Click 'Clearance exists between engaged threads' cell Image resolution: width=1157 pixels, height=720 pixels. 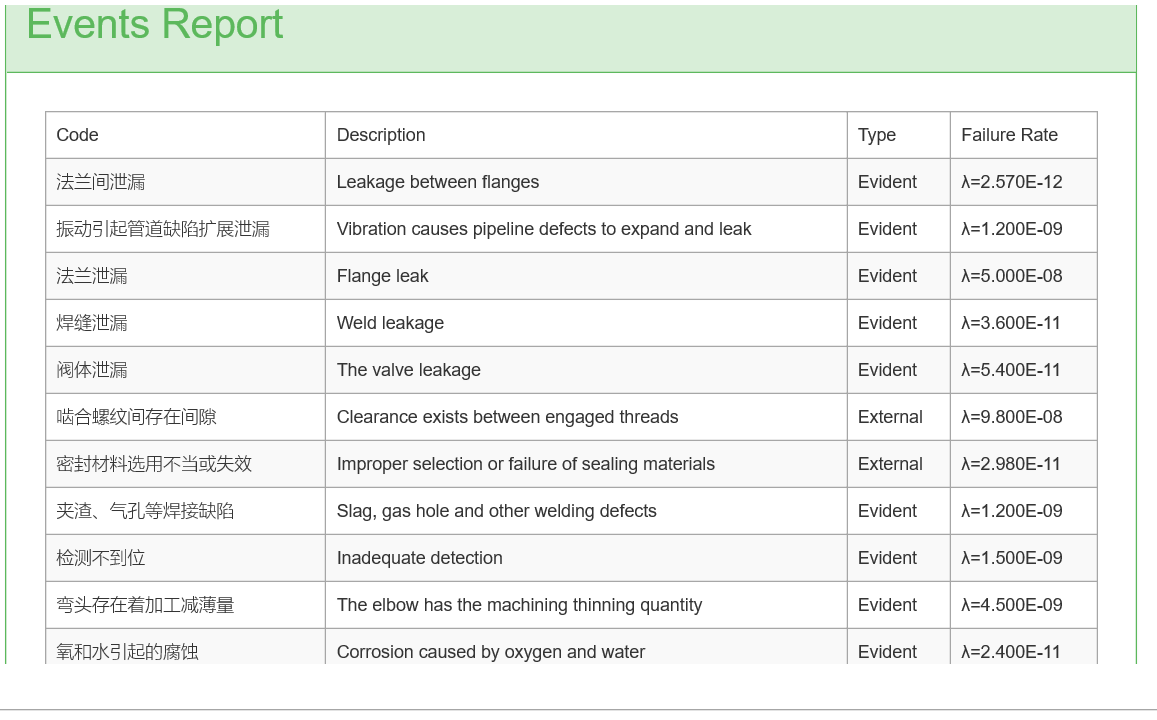(x=508, y=417)
